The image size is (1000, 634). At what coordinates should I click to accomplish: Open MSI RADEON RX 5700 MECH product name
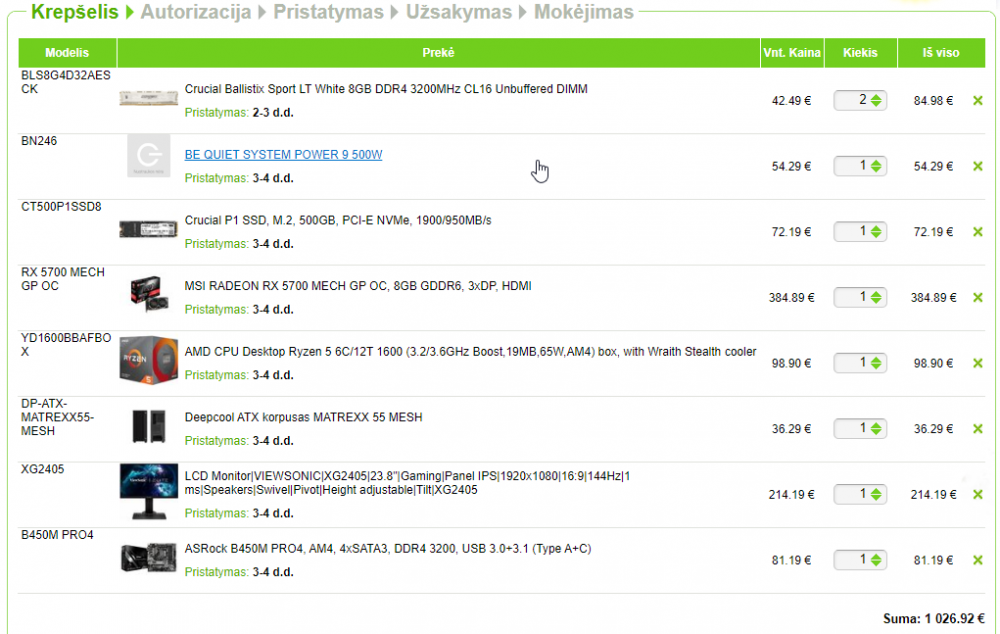coord(358,286)
